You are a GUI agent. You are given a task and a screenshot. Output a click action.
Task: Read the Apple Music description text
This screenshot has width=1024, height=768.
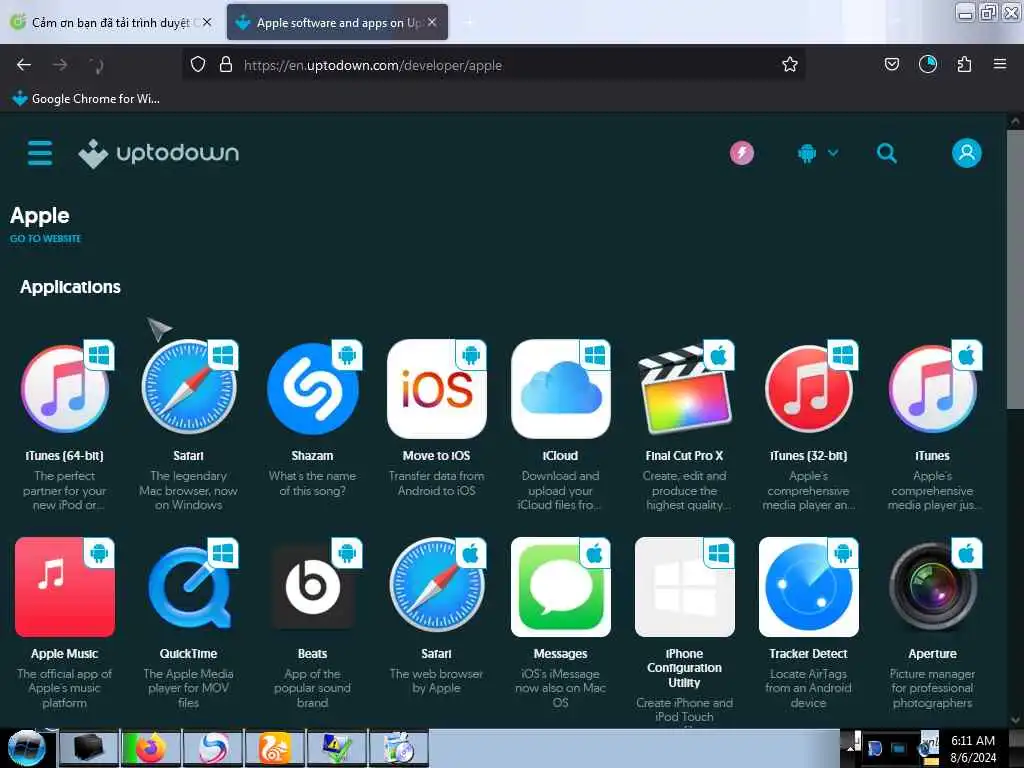pos(65,688)
